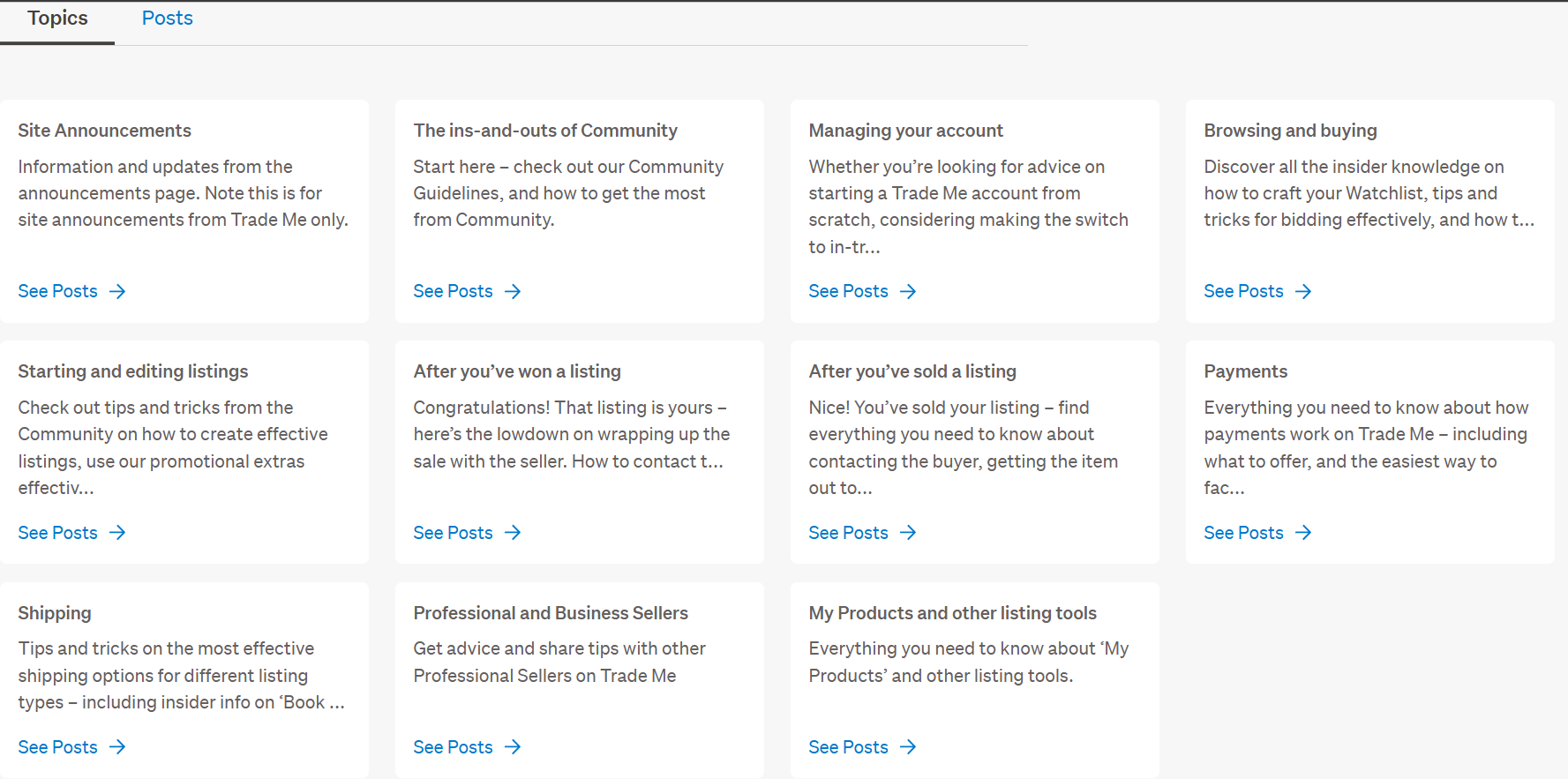Click arrow icon under Managing your account

tap(908, 291)
